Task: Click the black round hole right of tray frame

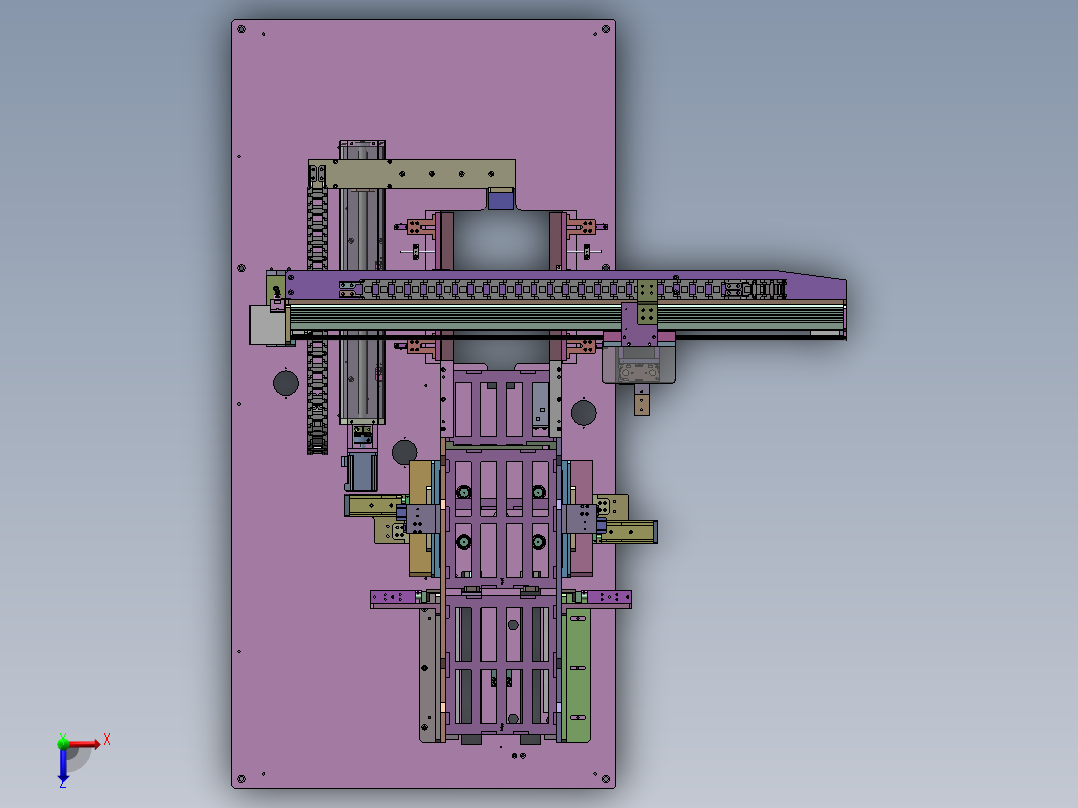Action: tap(584, 413)
